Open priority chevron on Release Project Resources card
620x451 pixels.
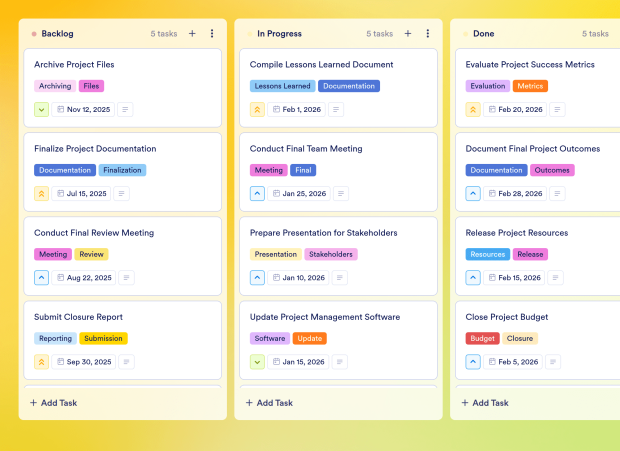473,278
